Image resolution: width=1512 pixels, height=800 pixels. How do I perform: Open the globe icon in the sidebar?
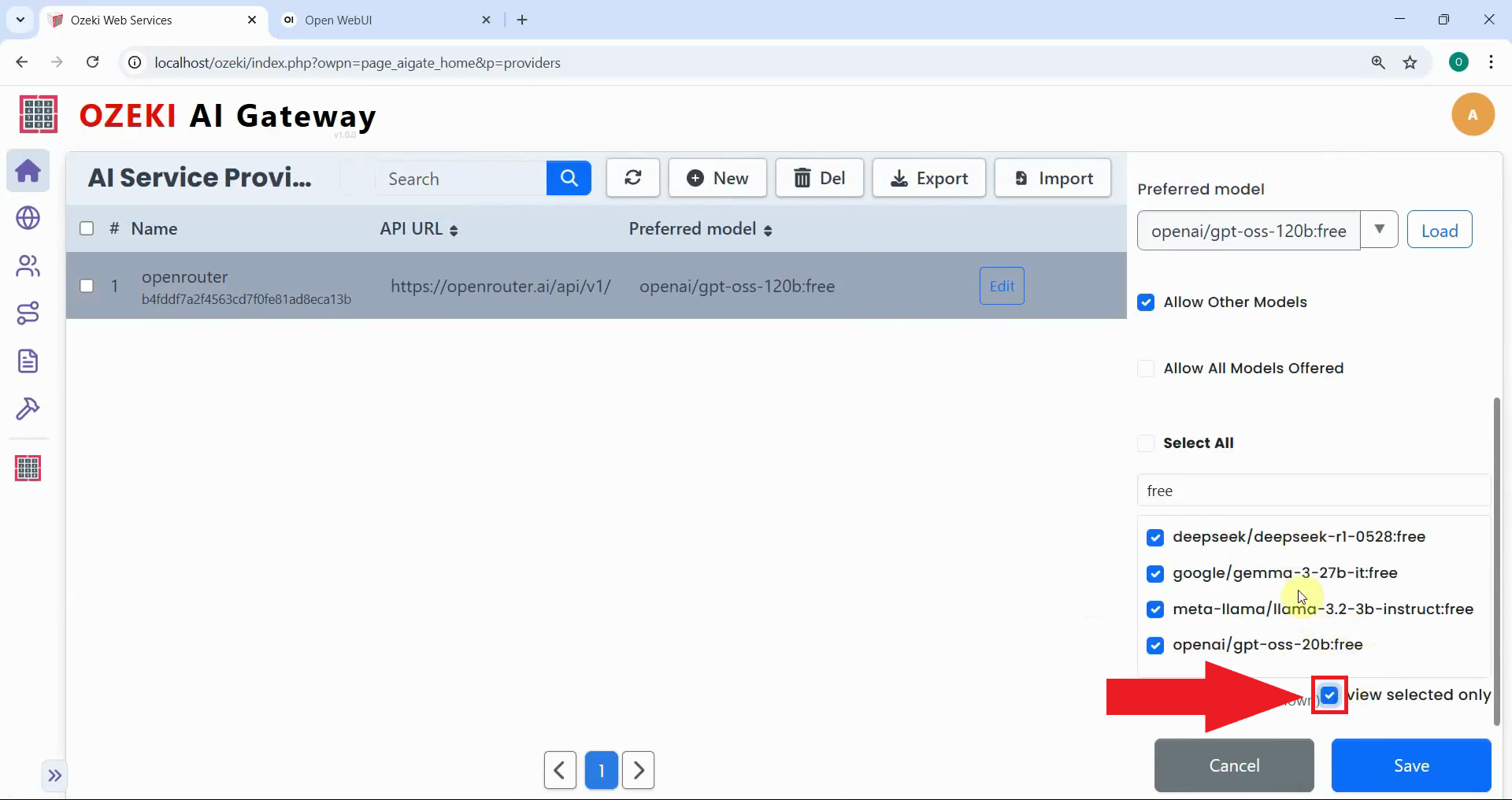(x=28, y=218)
